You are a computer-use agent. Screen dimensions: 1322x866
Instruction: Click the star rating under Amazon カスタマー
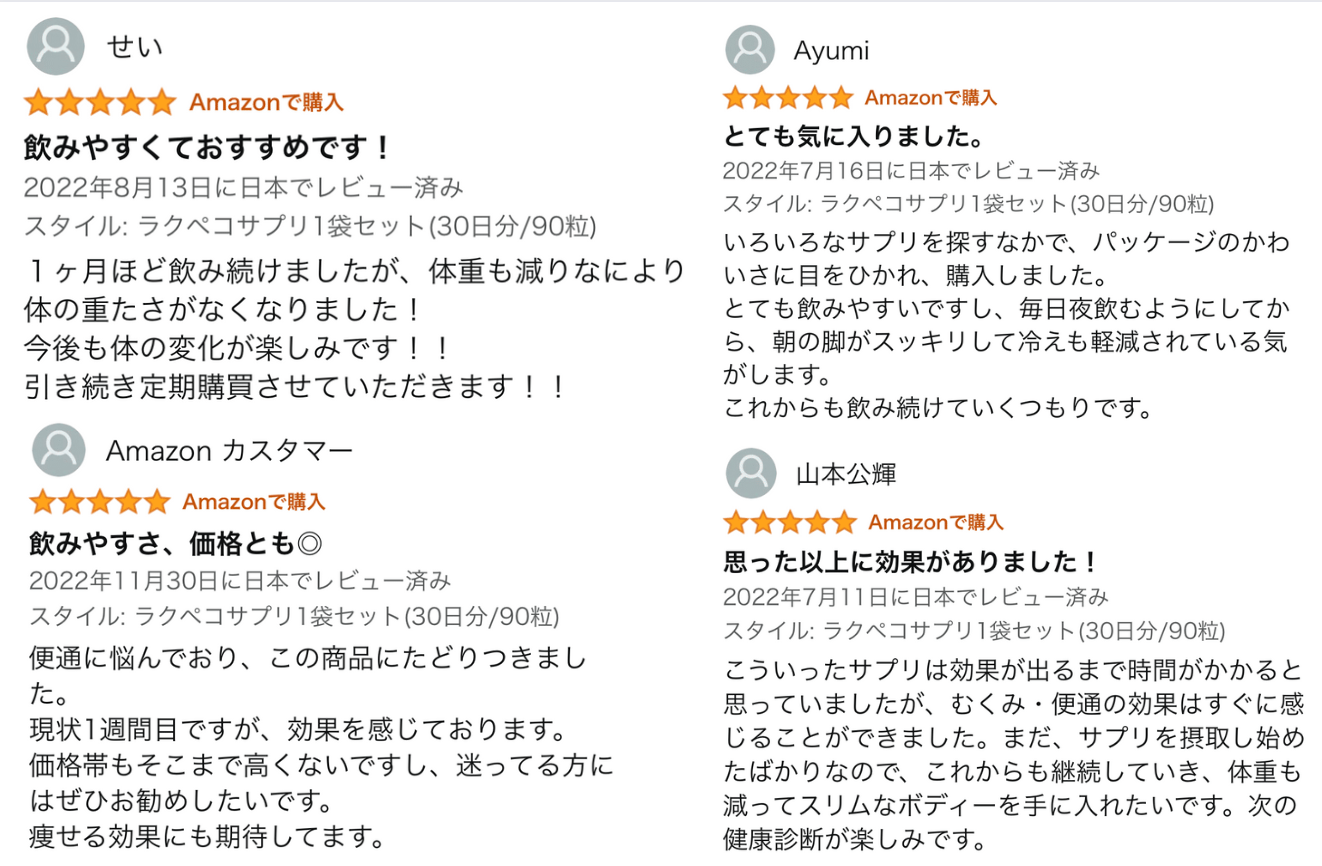tap(99, 501)
